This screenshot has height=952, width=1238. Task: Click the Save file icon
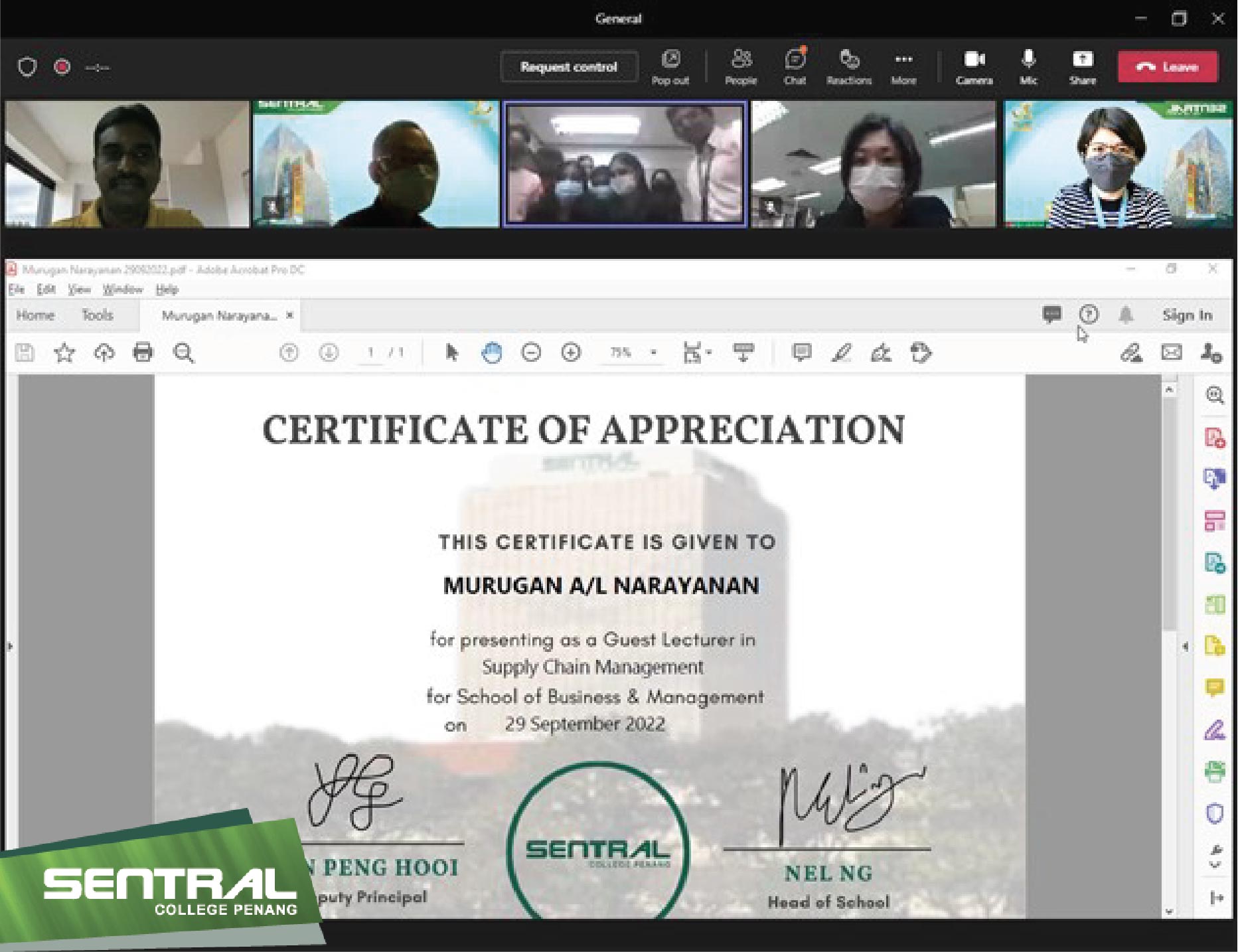(x=25, y=353)
